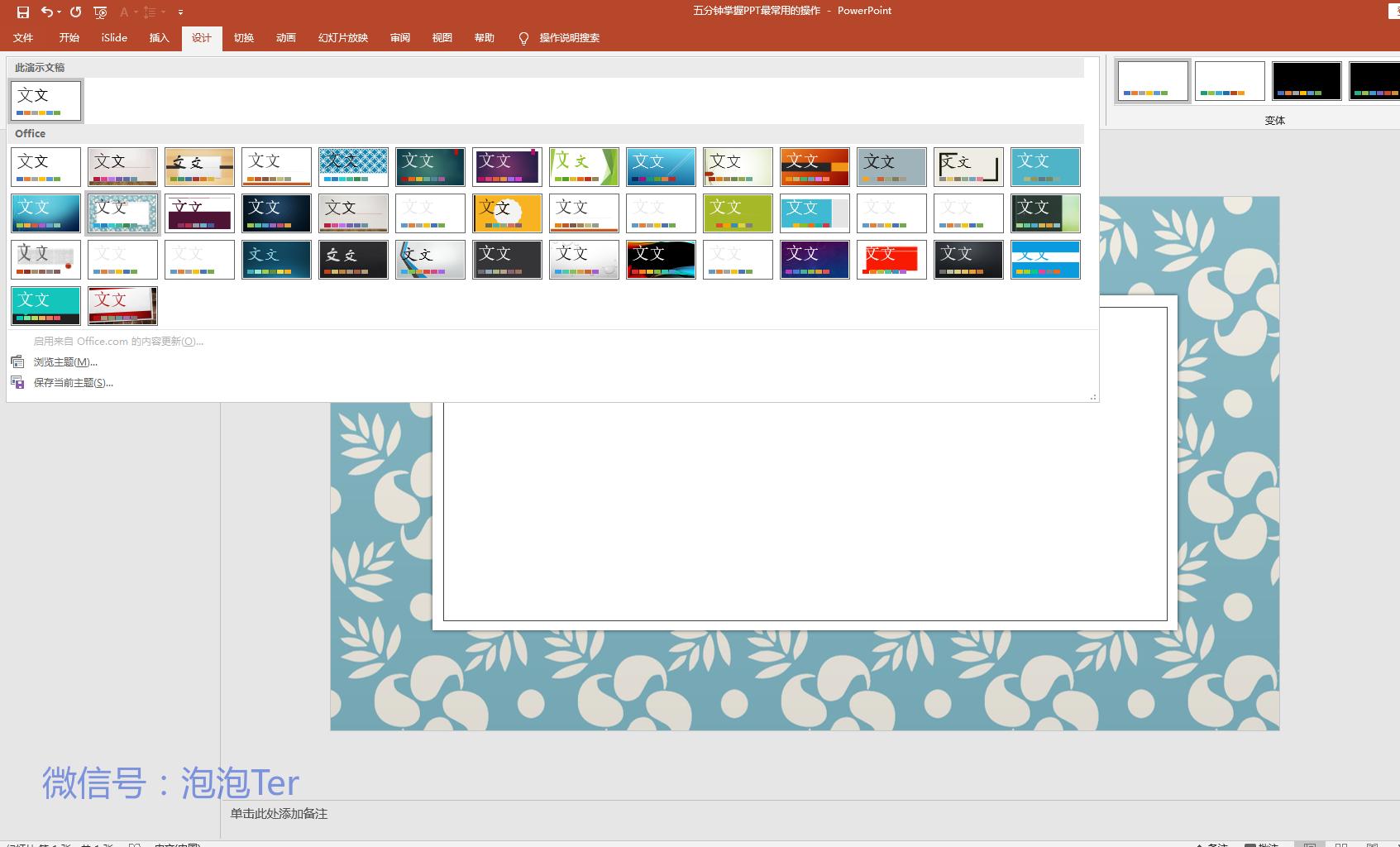Viewport: 1400px width, 847px height.
Task: Click the 浏览主题 folder icon
Action: pyautogui.click(x=17, y=361)
